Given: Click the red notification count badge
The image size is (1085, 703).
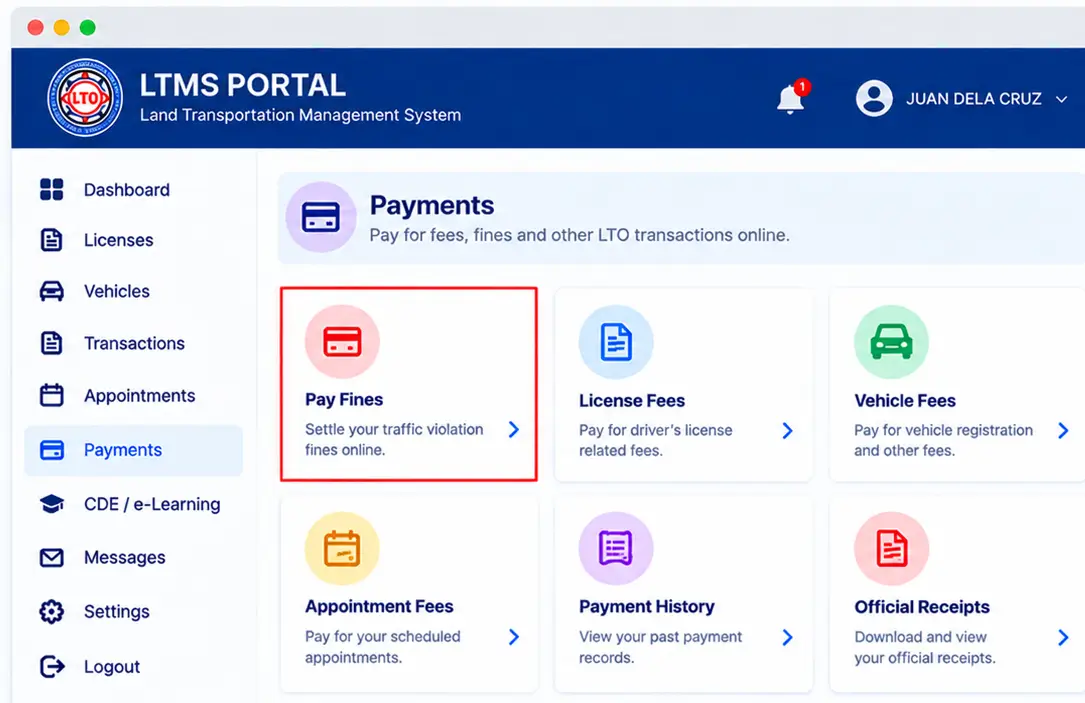Looking at the screenshot, I should point(802,87).
